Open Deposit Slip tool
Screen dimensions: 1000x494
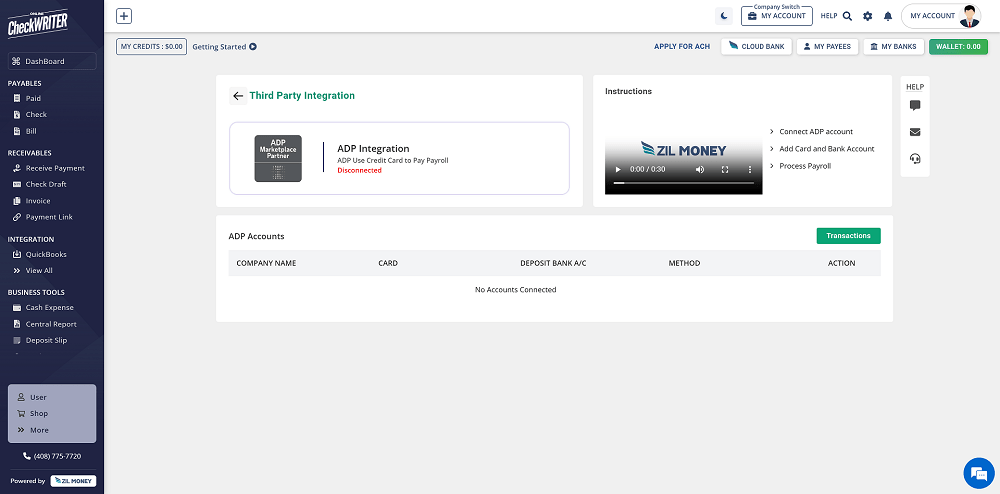pos(46,340)
